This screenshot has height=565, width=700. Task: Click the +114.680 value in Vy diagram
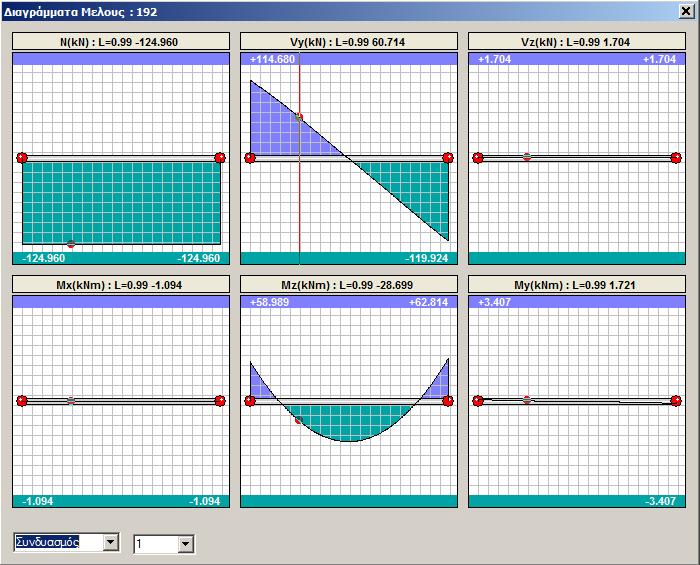(272, 59)
